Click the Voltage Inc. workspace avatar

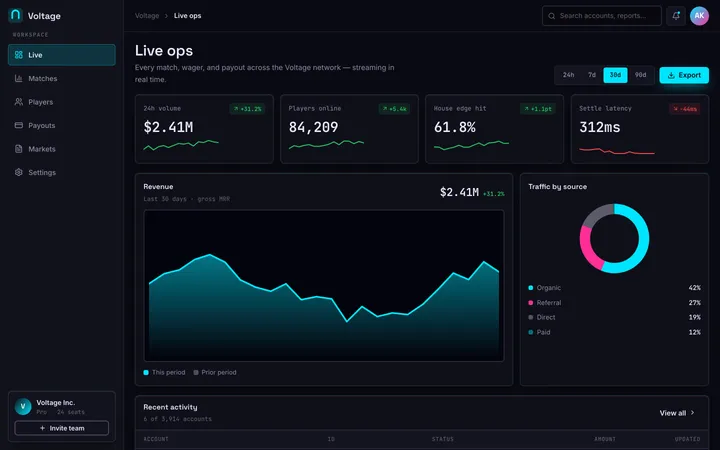pyautogui.click(x=23, y=406)
